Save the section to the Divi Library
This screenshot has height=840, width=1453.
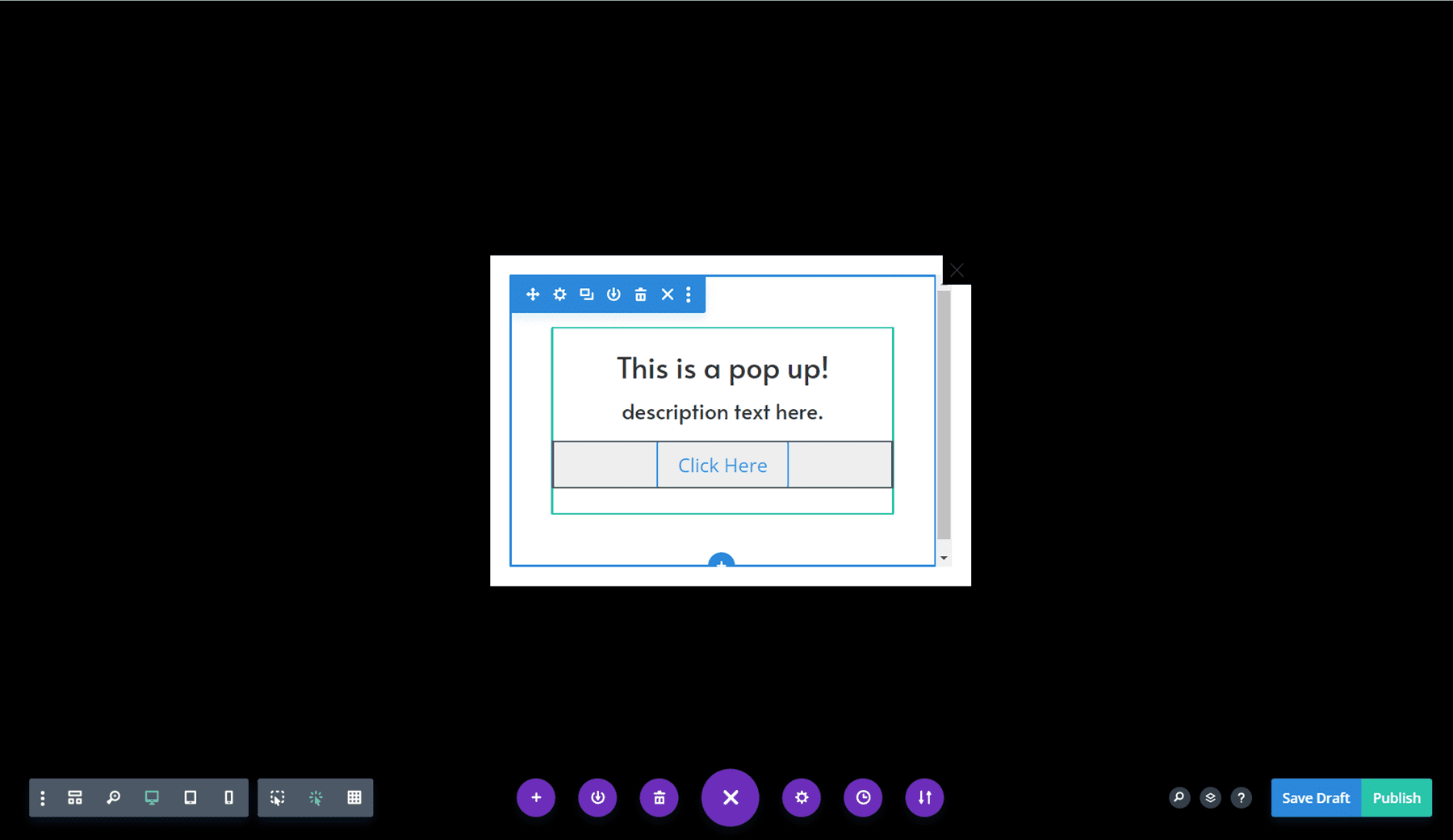tap(613, 295)
